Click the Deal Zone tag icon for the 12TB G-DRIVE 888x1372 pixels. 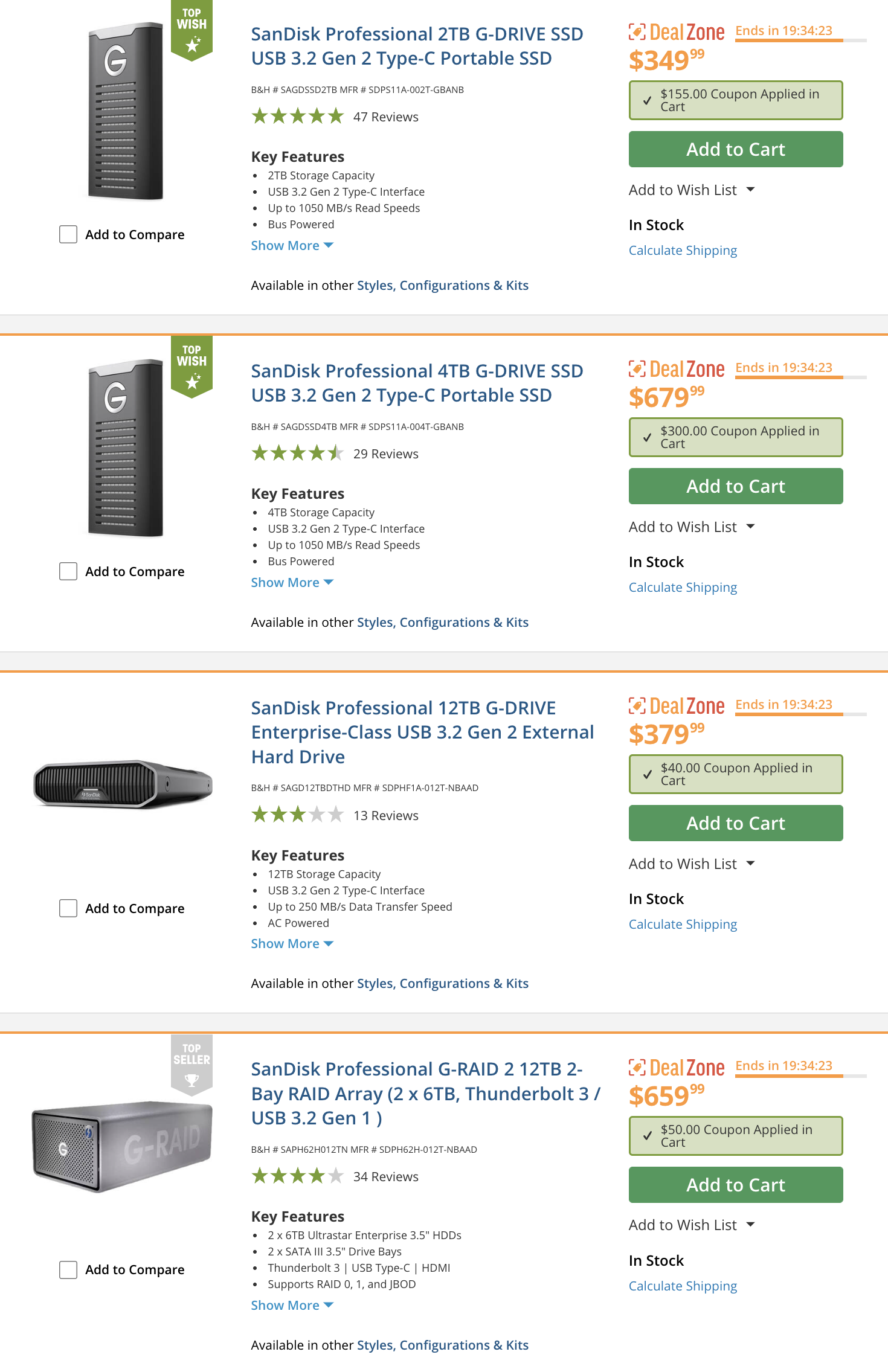coord(637,705)
